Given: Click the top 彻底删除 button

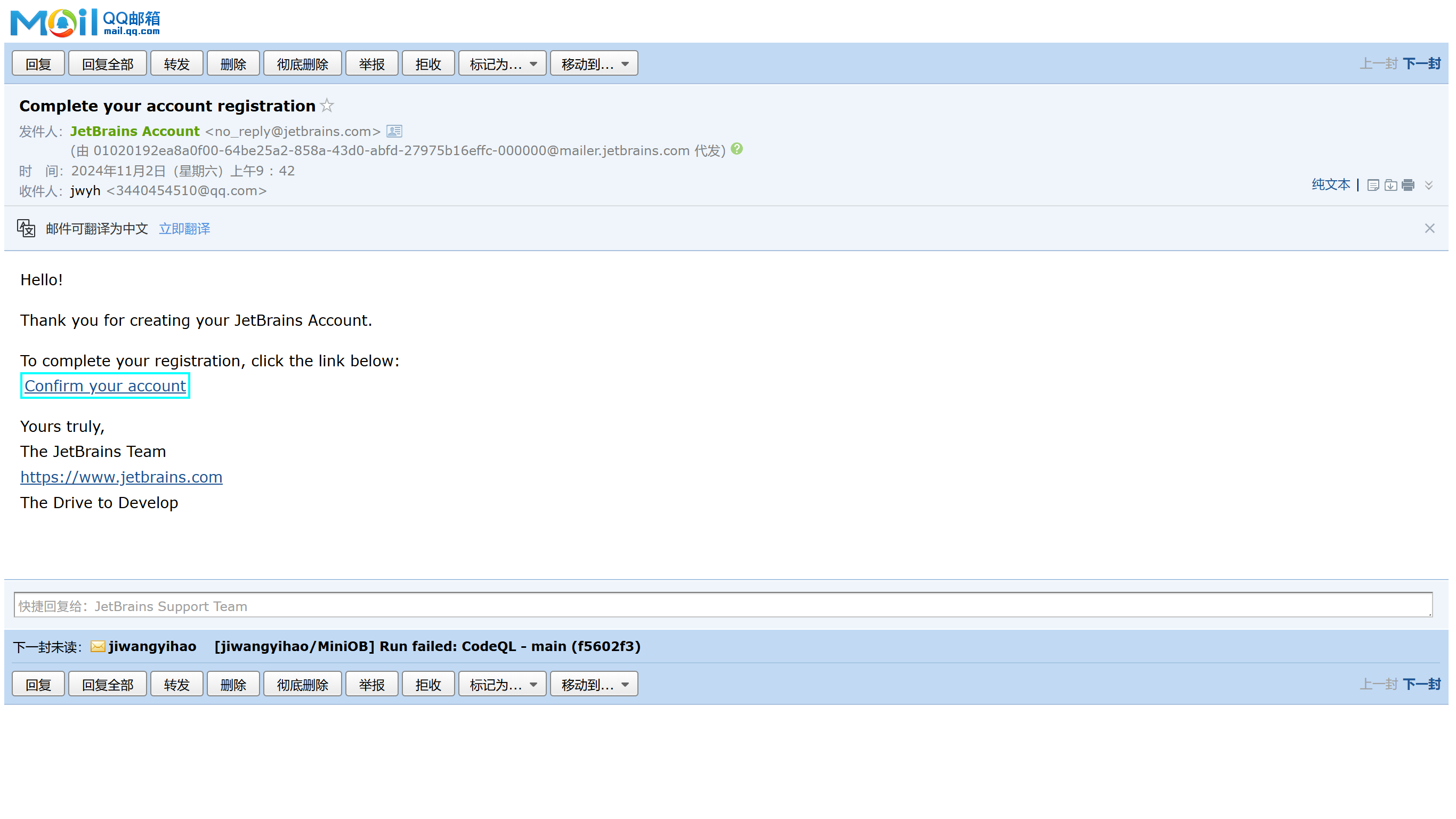Looking at the screenshot, I should 302,63.
